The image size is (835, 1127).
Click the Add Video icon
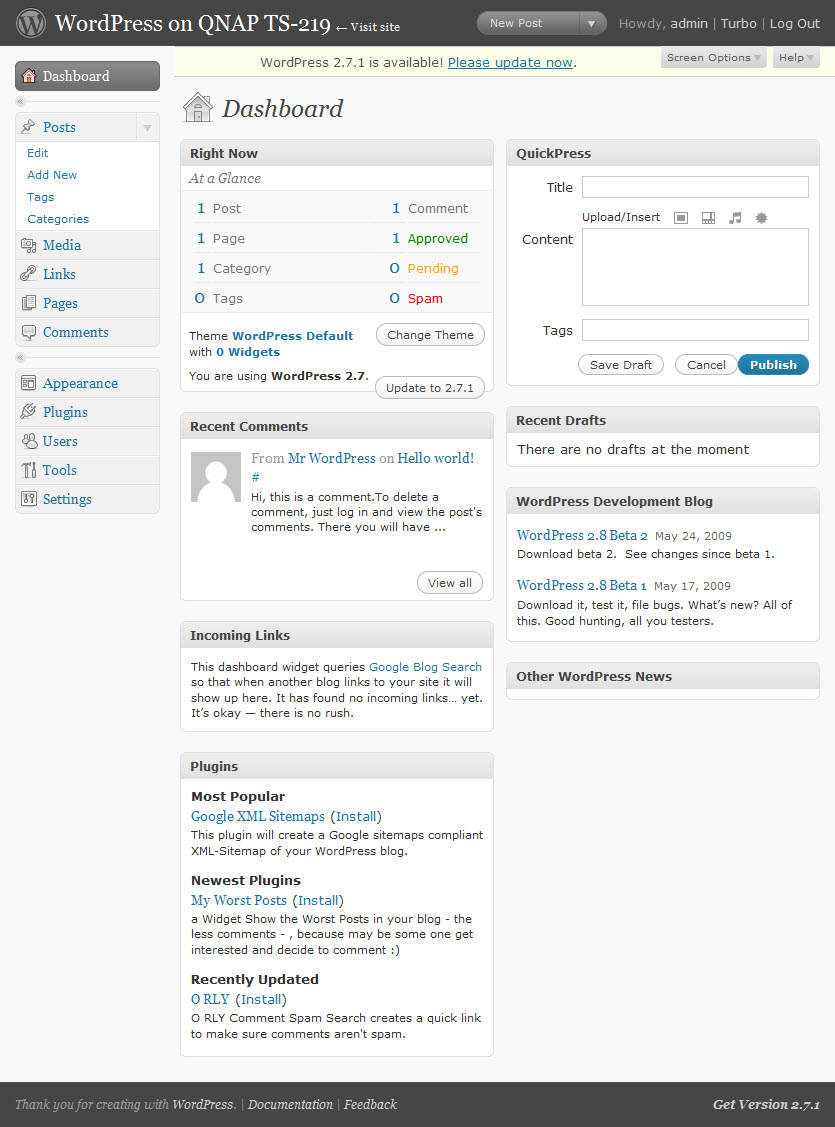pyautogui.click(x=708, y=217)
